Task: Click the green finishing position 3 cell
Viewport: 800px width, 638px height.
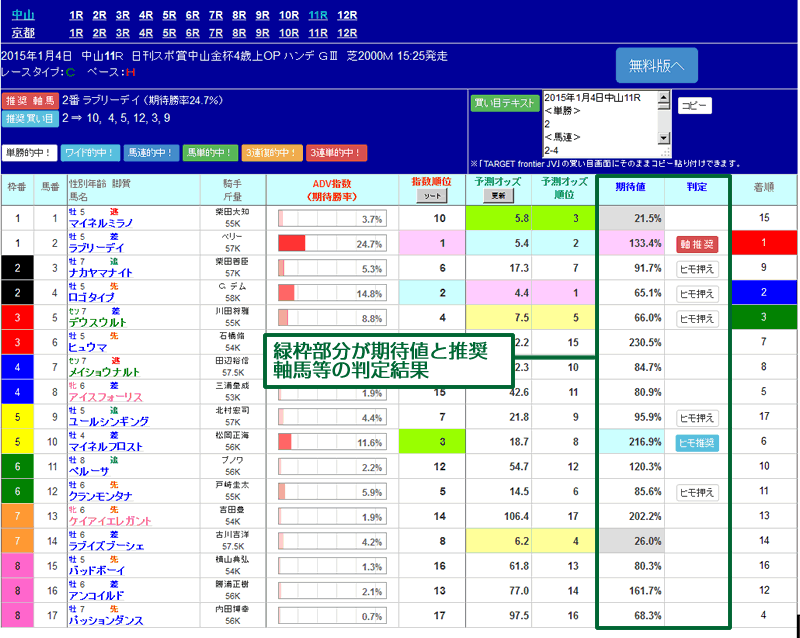Action: pos(764,317)
